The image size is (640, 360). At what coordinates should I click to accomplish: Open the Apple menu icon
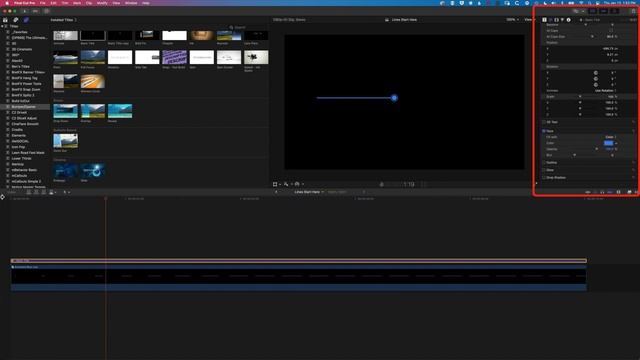[7, 3]
